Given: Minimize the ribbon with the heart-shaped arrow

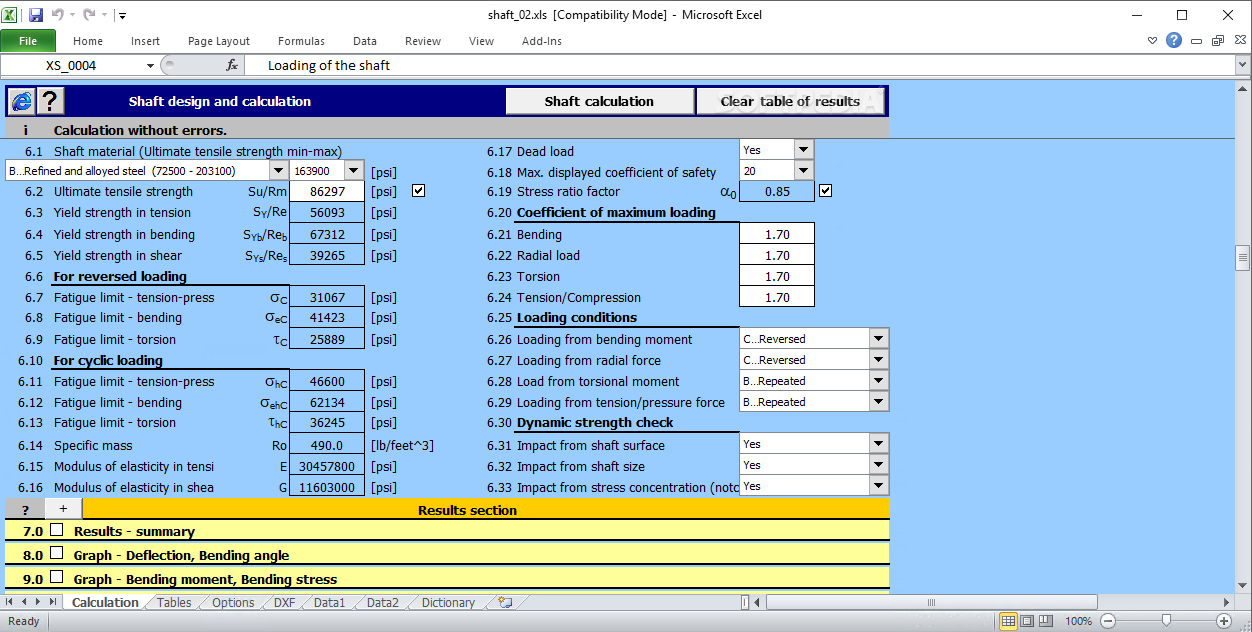Looking at the screenshot, I should (x=1153, y=41).
